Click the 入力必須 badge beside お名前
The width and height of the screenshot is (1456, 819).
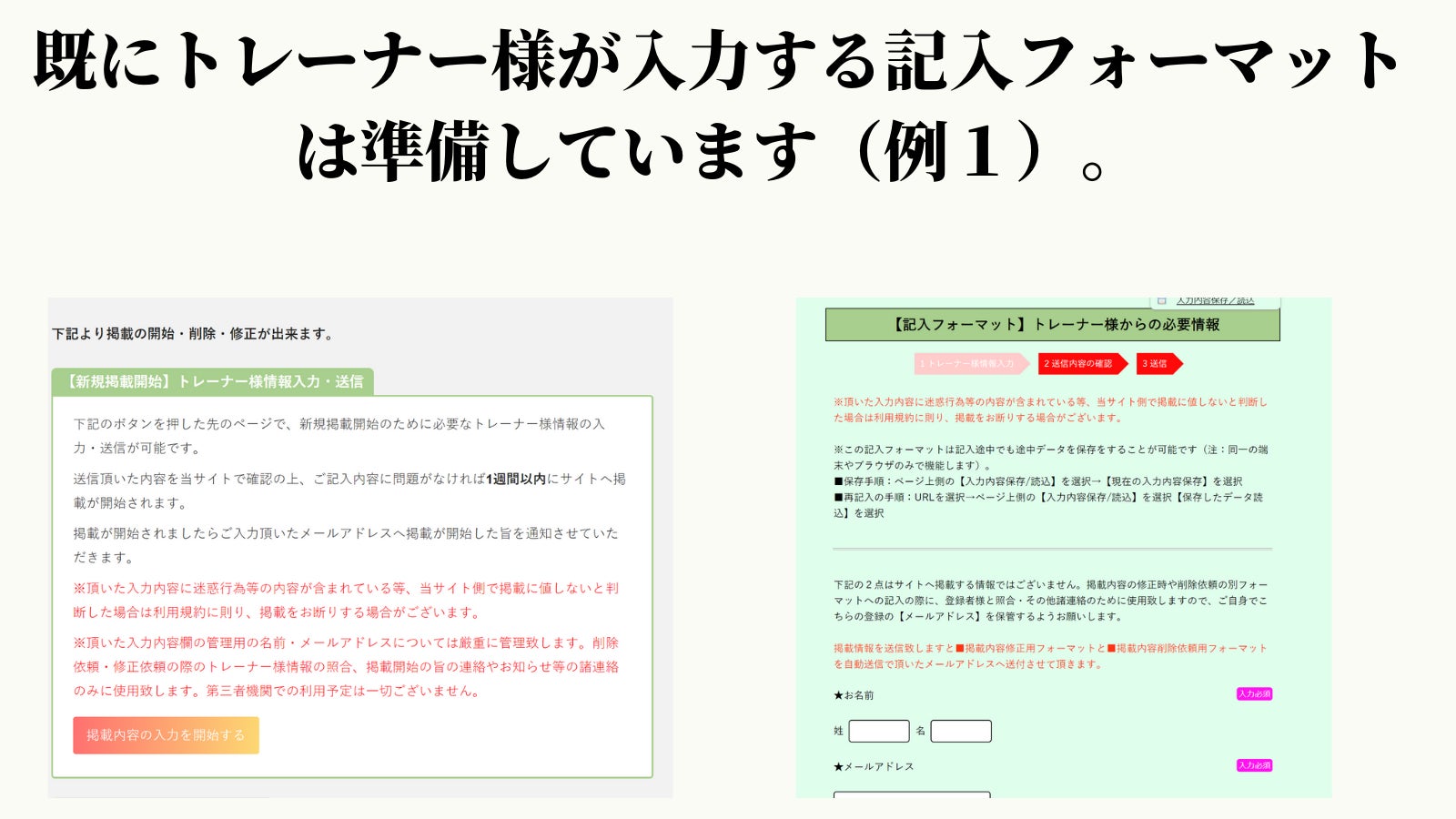click(1254, 694)
